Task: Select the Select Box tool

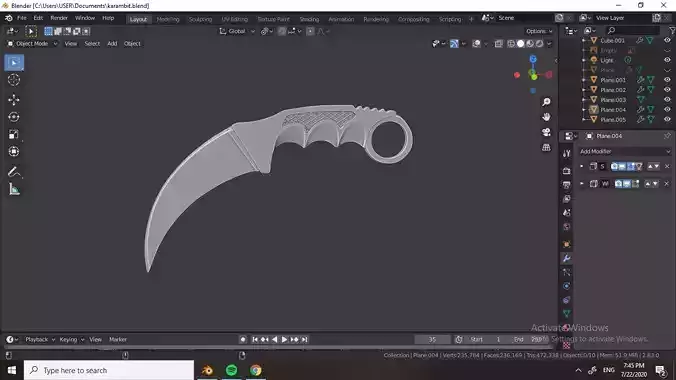Action: pos(14,63)
